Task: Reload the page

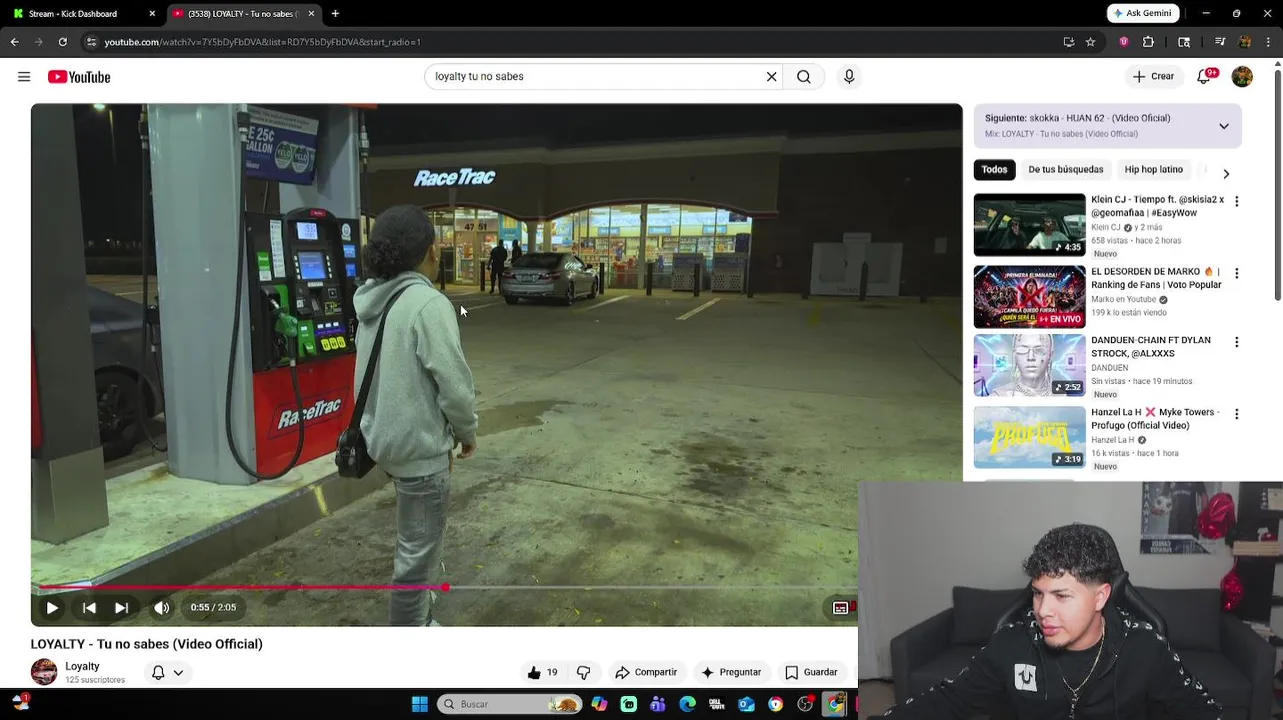Action: coord(63,42)
